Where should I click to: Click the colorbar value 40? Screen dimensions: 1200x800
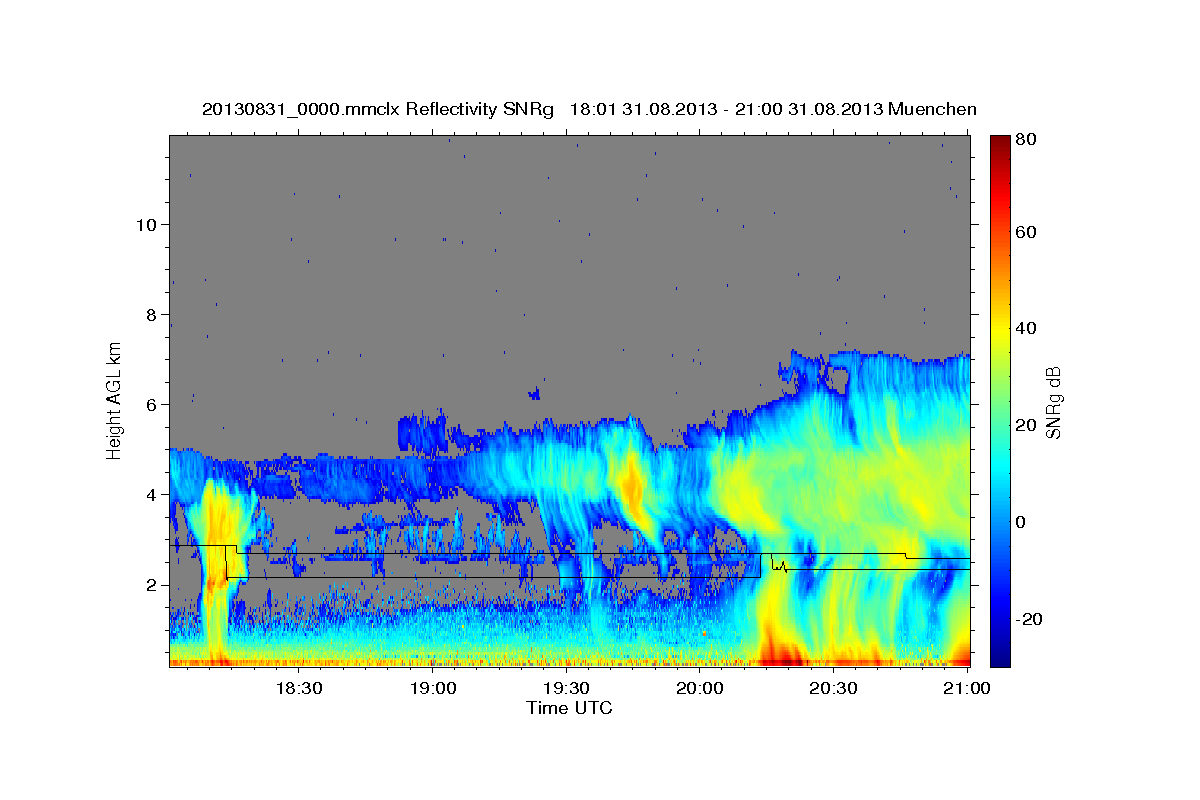click(1025, 328)
